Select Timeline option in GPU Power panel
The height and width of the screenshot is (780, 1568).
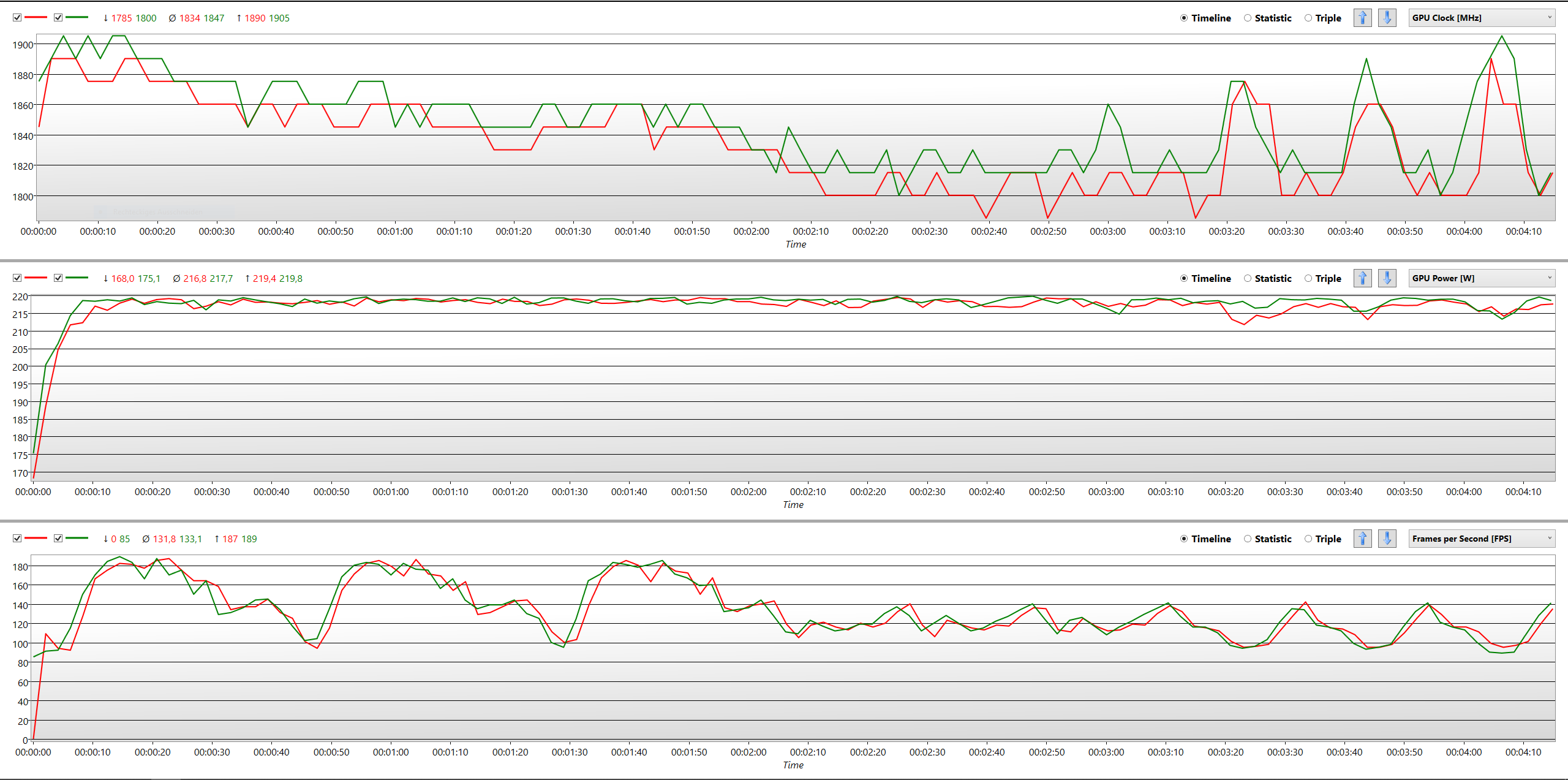(x=1184, y=278)
